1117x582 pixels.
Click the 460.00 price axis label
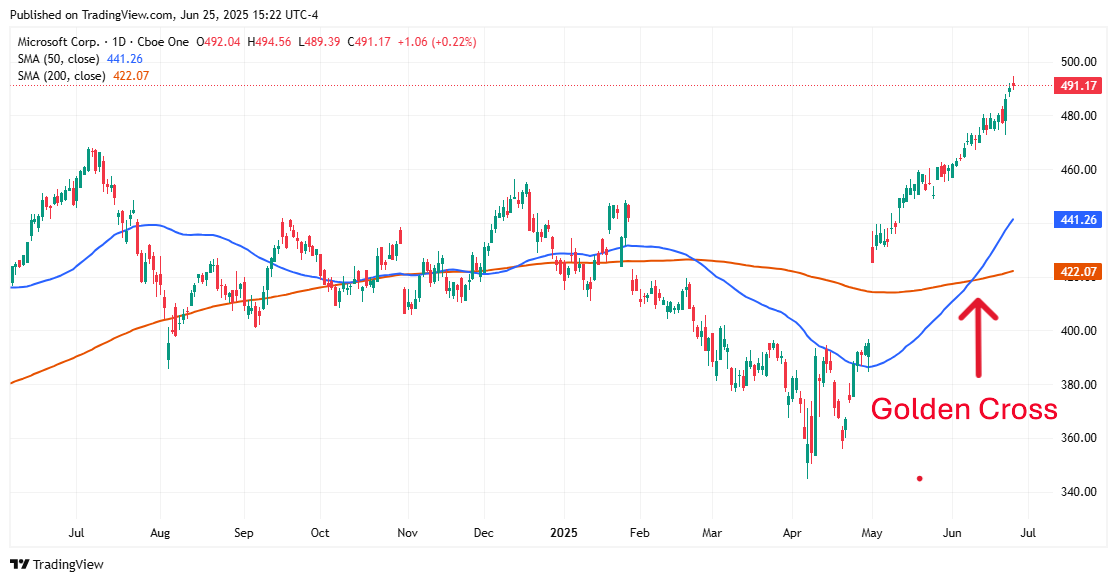coord(1079,170)
